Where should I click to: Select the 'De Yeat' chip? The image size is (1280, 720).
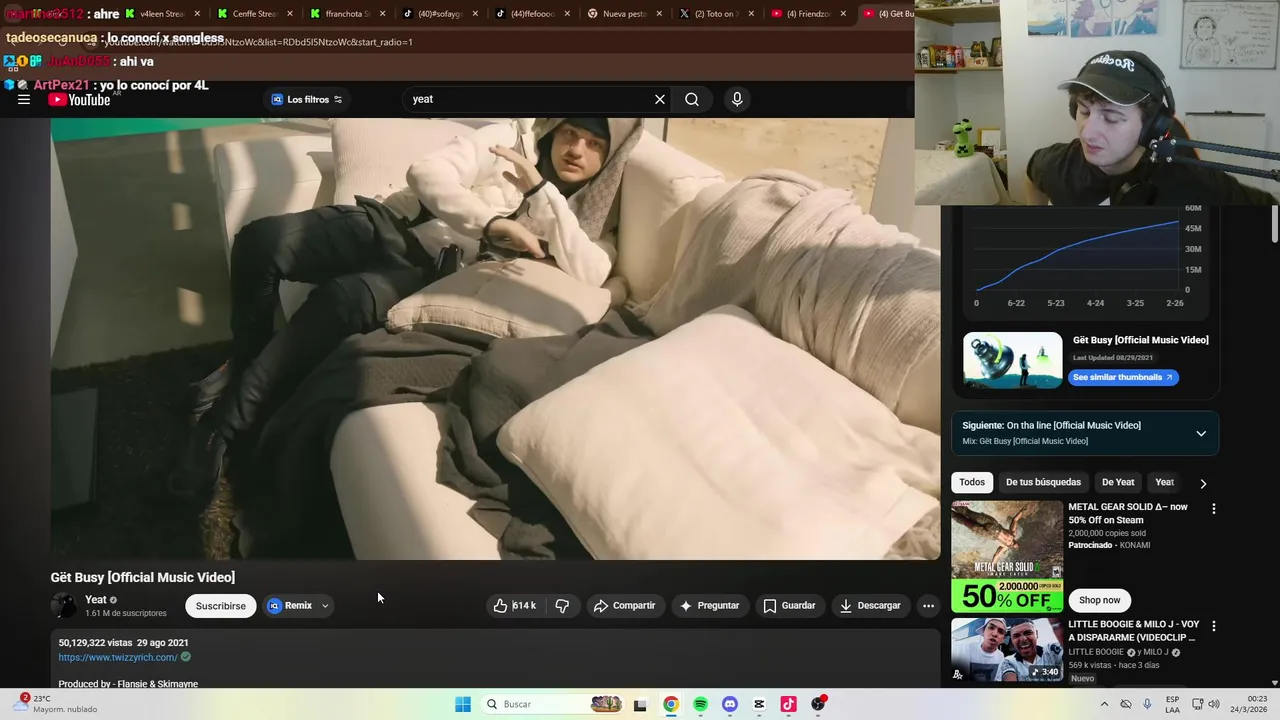click(1118, 482)
